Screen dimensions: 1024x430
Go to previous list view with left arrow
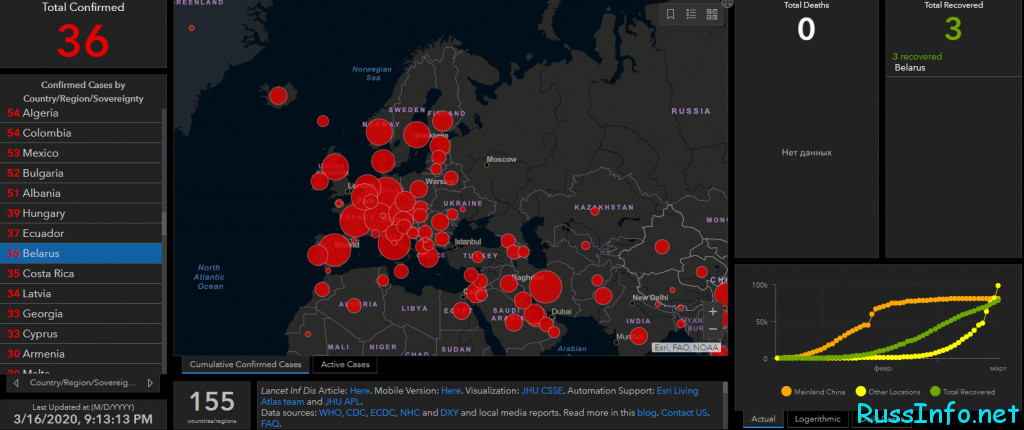point(16,383)
